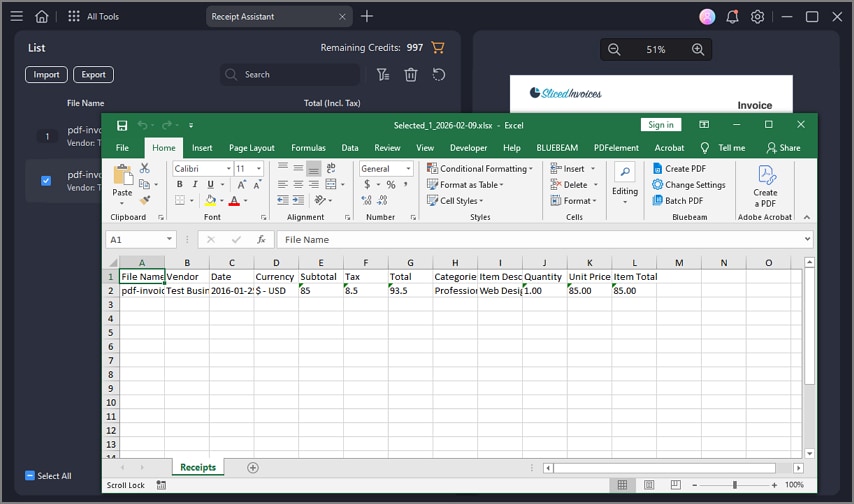Click Change Settings in Bluebeam group
Screen dimensions: 854x504
point(689,185)
